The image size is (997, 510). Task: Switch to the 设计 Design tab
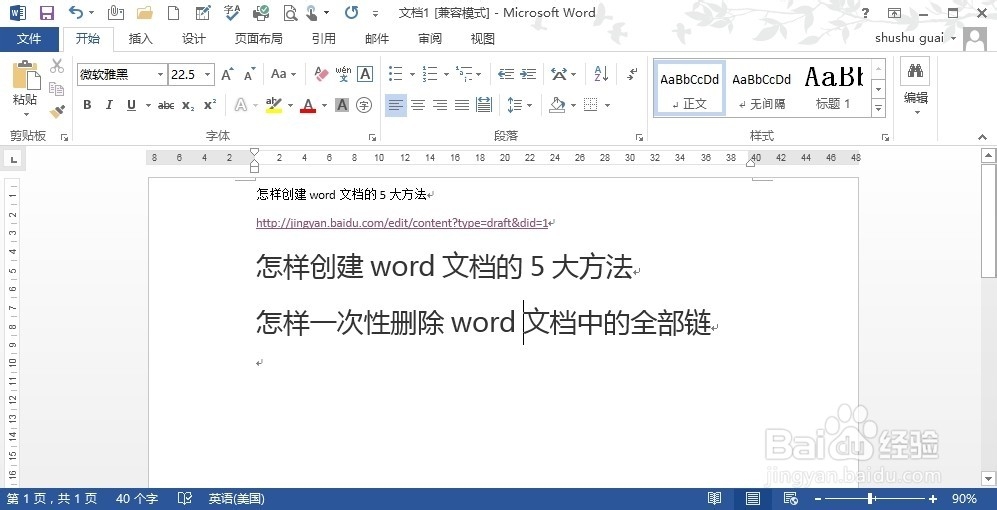coord(194,39)
